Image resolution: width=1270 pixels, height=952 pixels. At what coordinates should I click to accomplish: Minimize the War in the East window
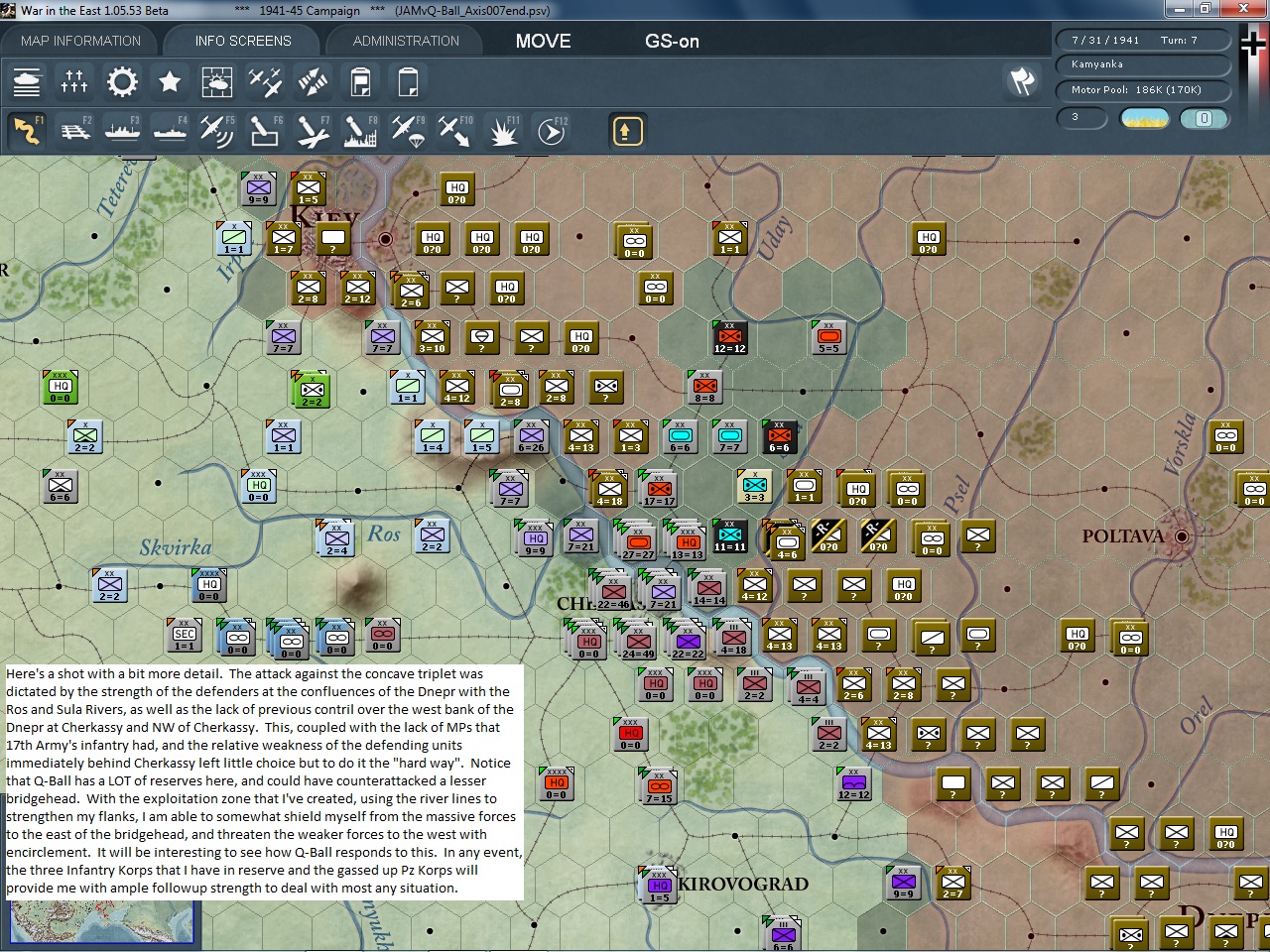[1180, 9]
